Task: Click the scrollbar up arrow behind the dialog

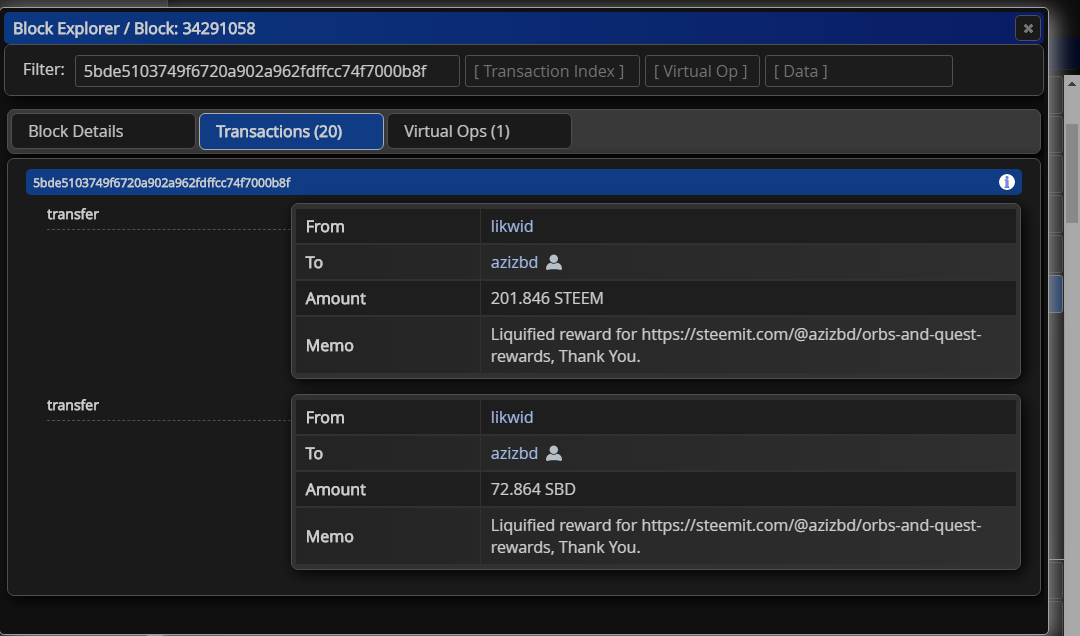Action: point(1072,83)
